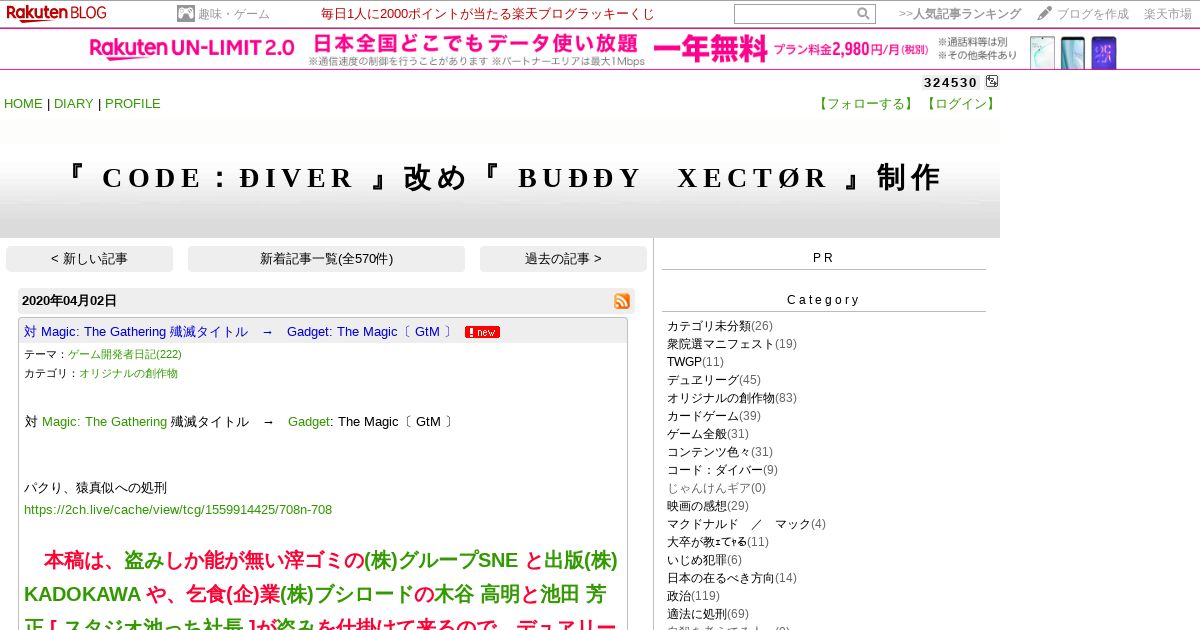Click the visitor counter 324530
This screenshot has height=630, width=1200.
point(950,83)
